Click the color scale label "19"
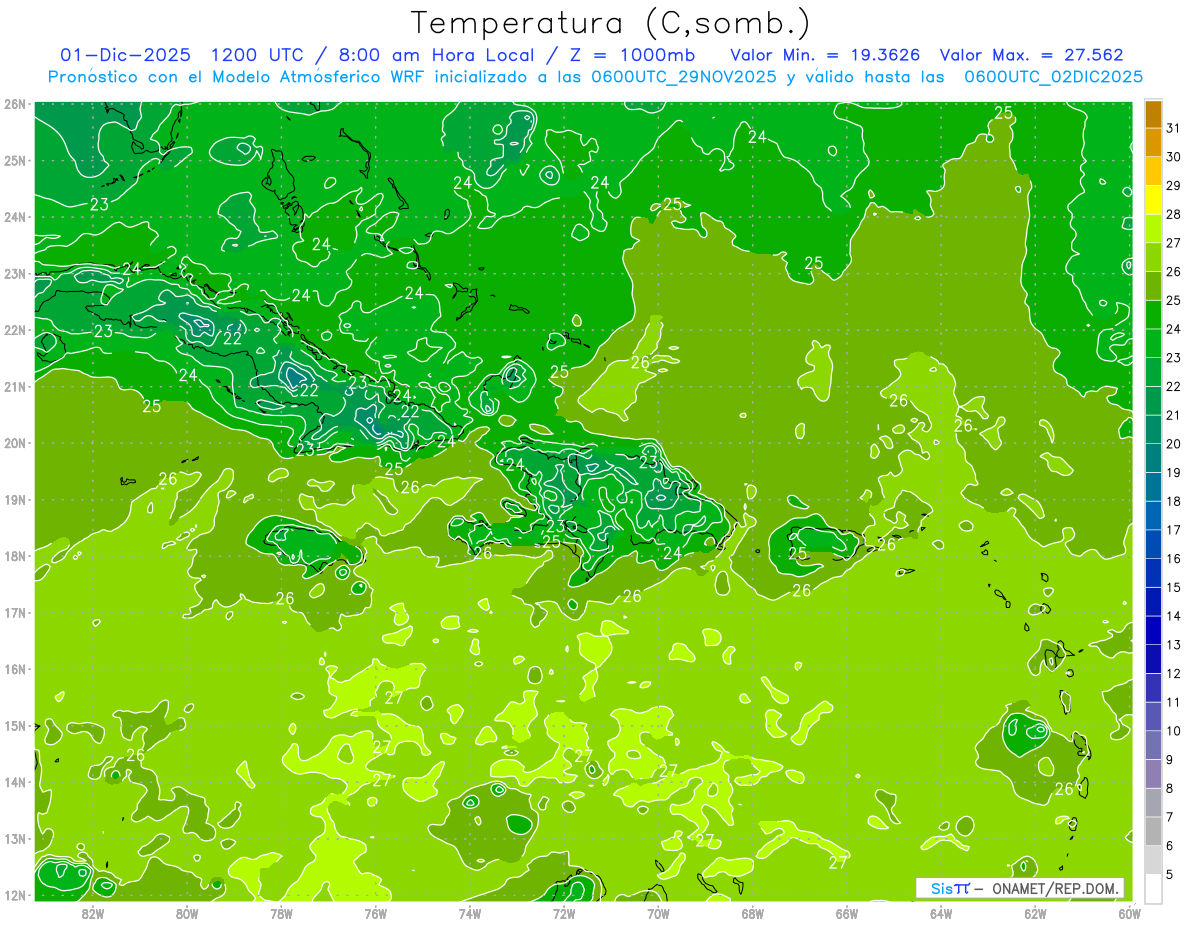1200x927 pixels. [1173, 473]
